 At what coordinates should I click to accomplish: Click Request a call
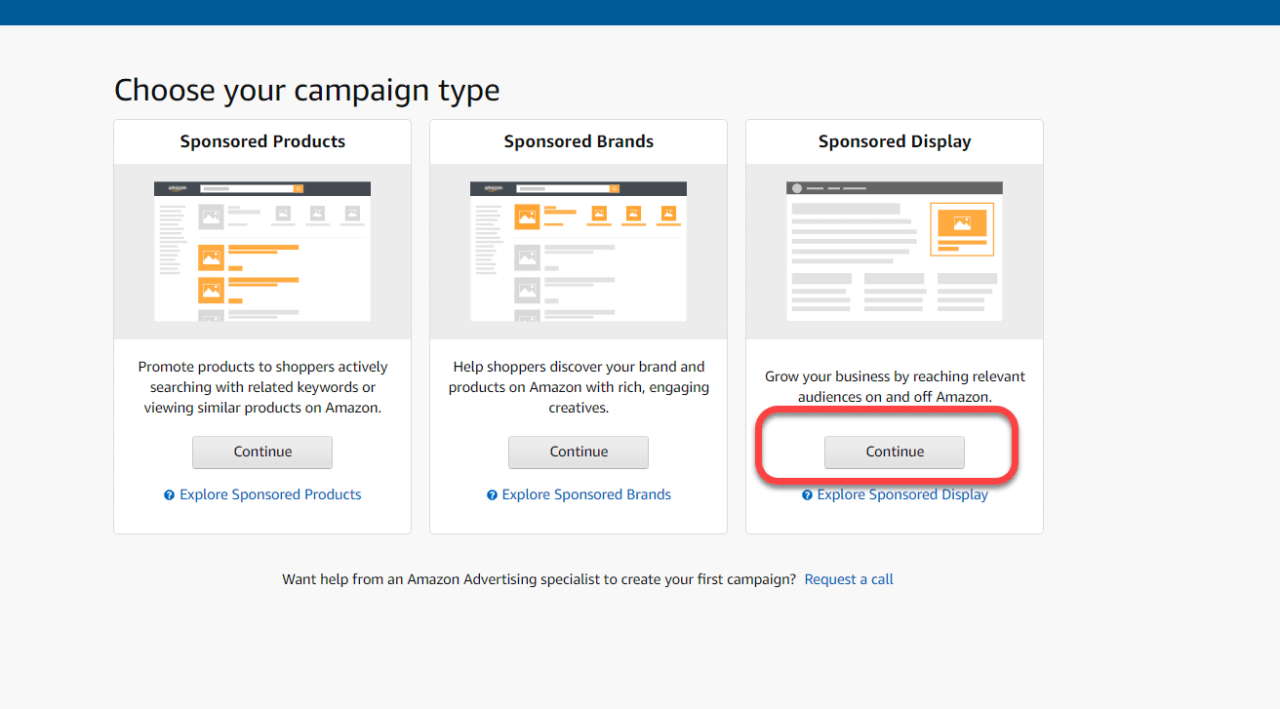coord(848,579)
